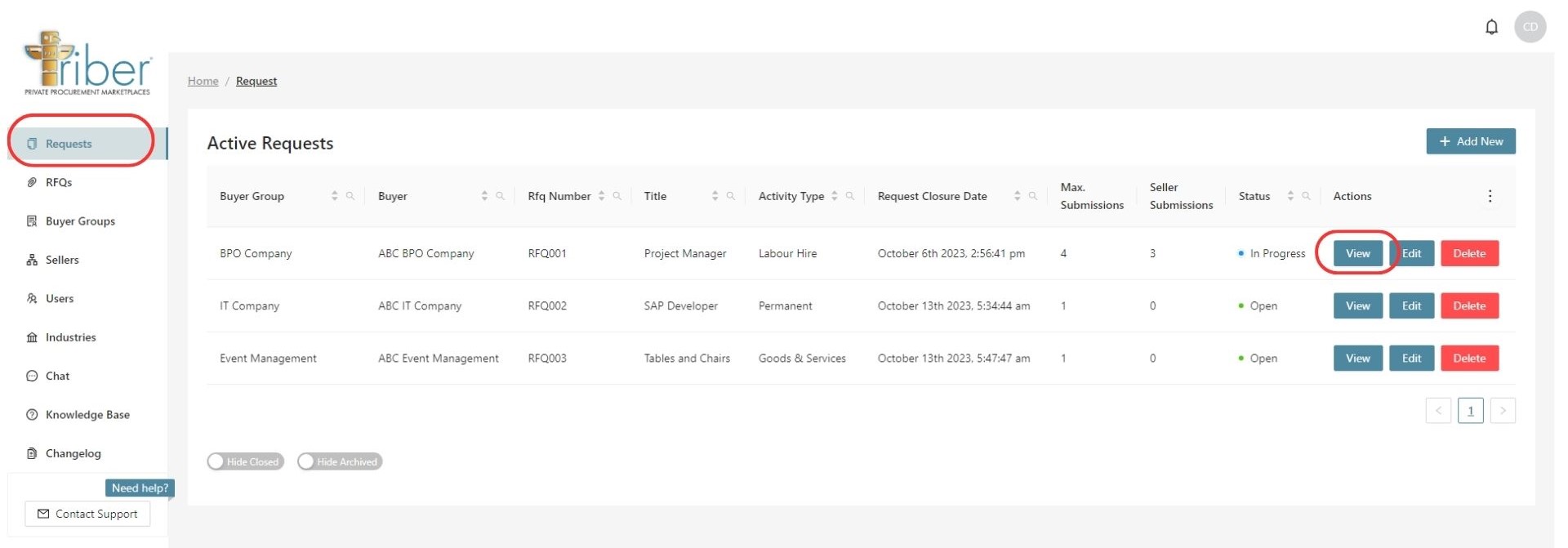Screen dimensions: 1568x548
Task: Search within Request Closure Date column
Action: click(x=1033, y=196)
